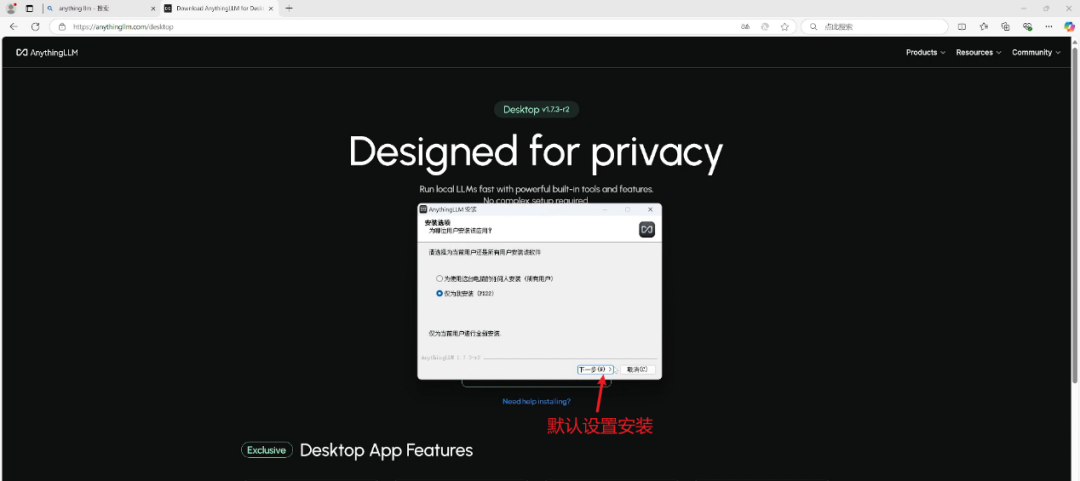Viewport: 1080px width, 481px height.
Task: Open the tab actions menu icon
Action: [30, 8]
